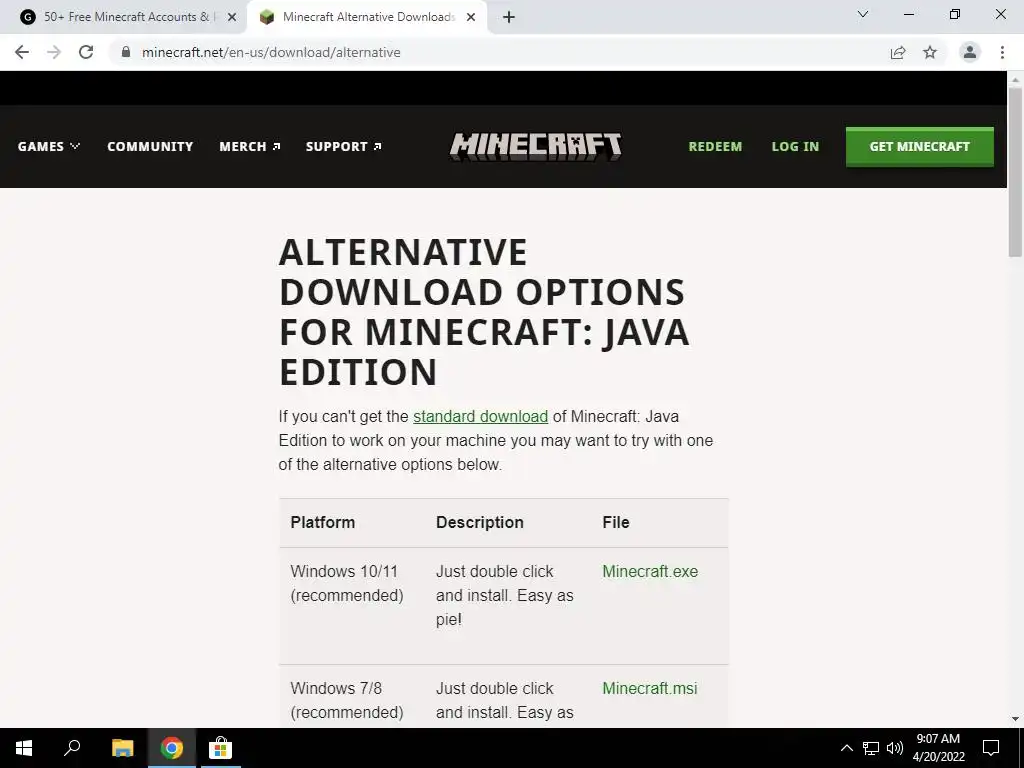The height and width of the screenshot is (768, 1024).
Task: Open the COMMUNITY menu item
Action: coord(150,146)
